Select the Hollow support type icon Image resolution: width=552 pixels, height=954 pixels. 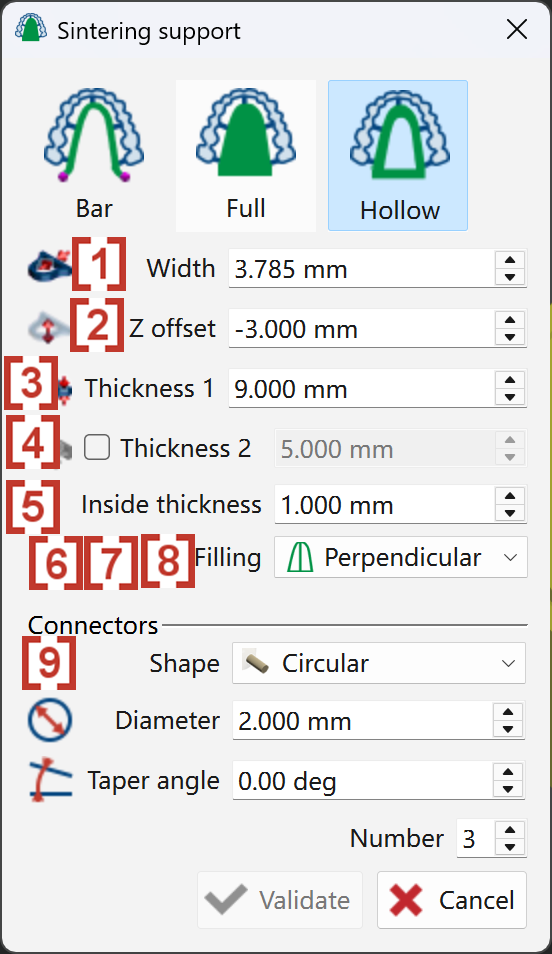[x=398, y=155]
